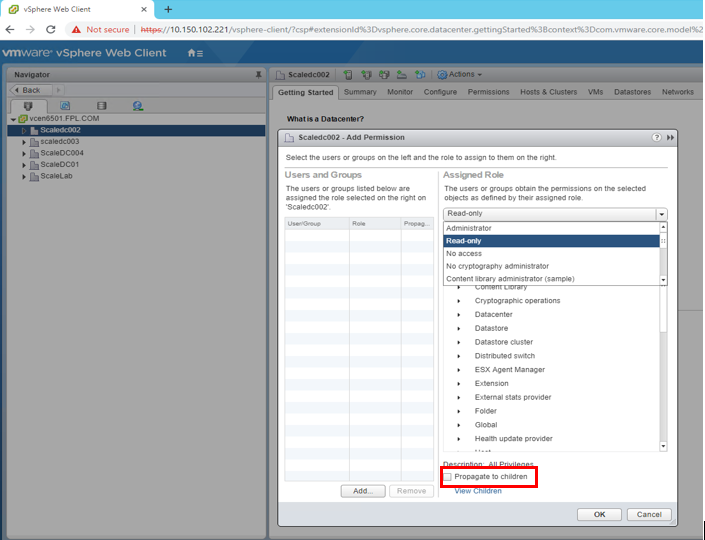Click the Add Host toolbar icon

coord(348,75)
